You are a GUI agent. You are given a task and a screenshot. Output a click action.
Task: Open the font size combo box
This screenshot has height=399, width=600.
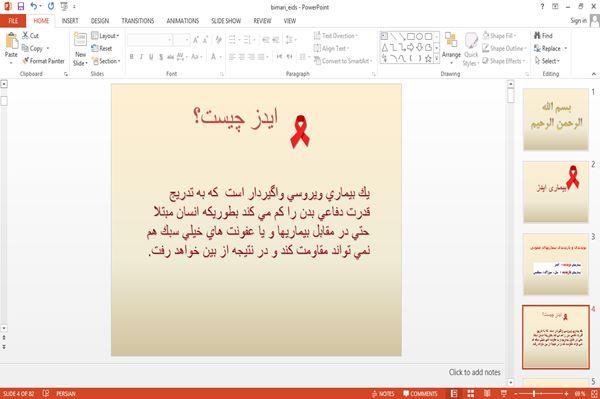point(181,40)
